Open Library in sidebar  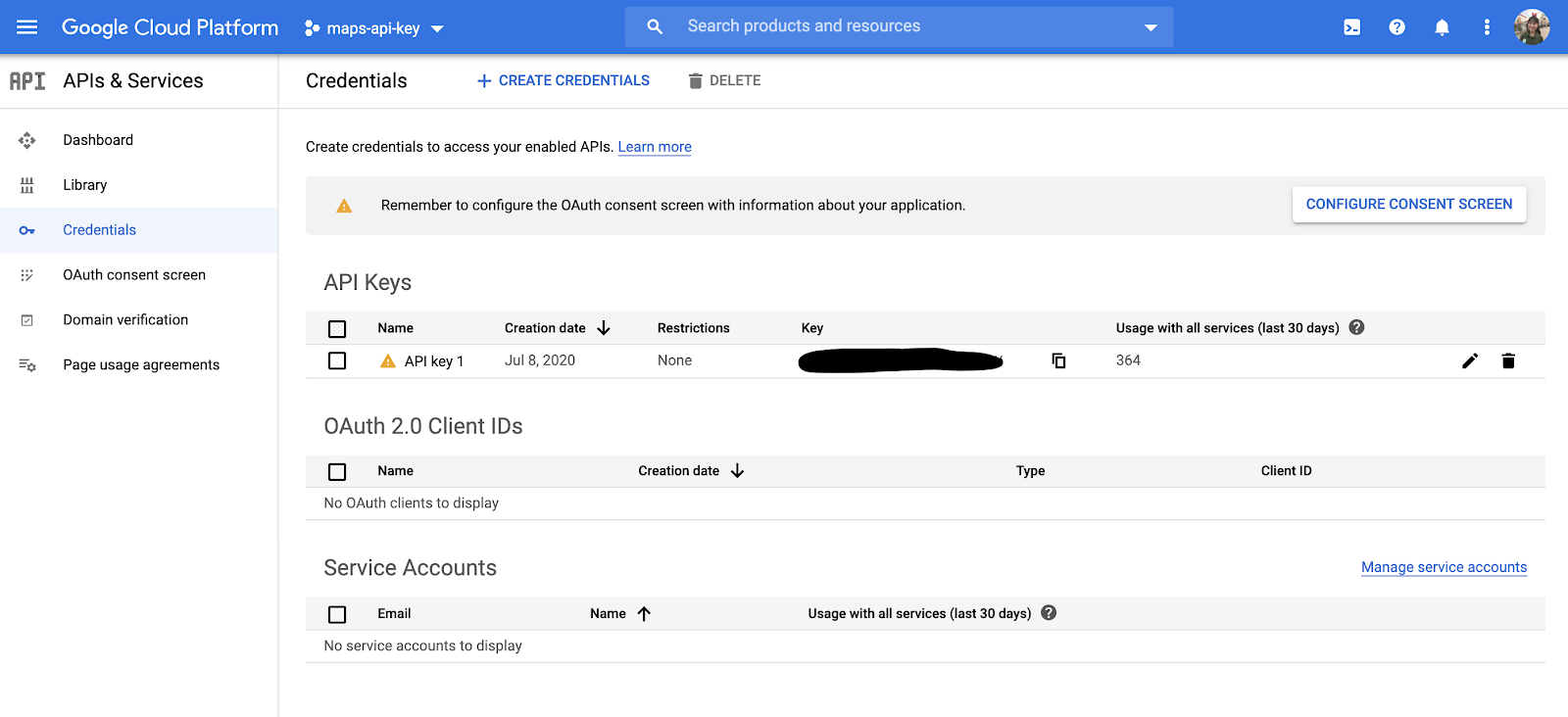(85, 185)
